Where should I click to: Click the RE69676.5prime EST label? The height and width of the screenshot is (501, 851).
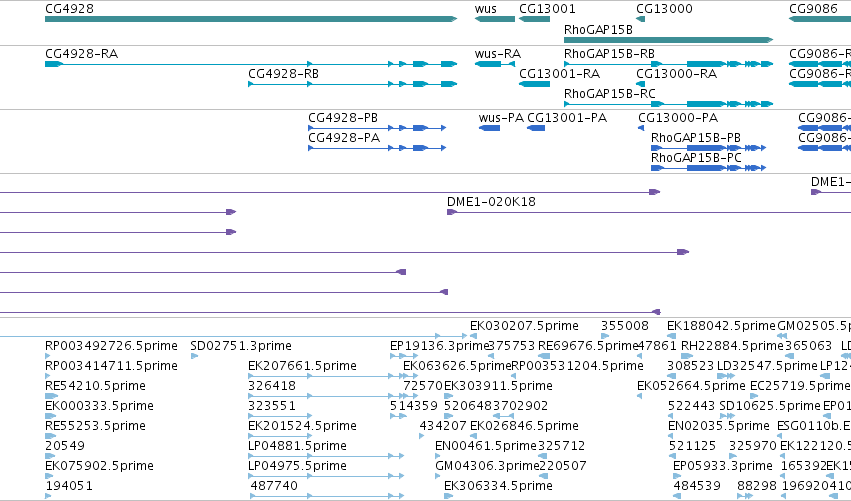(x=588, y=346)
